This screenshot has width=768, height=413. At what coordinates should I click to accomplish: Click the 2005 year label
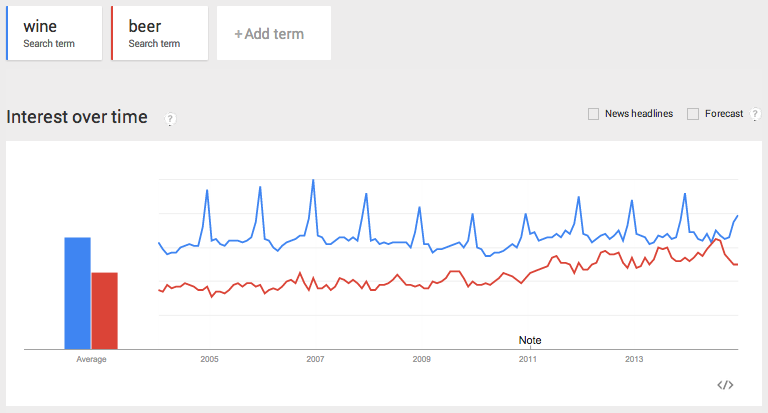[209, 359]
